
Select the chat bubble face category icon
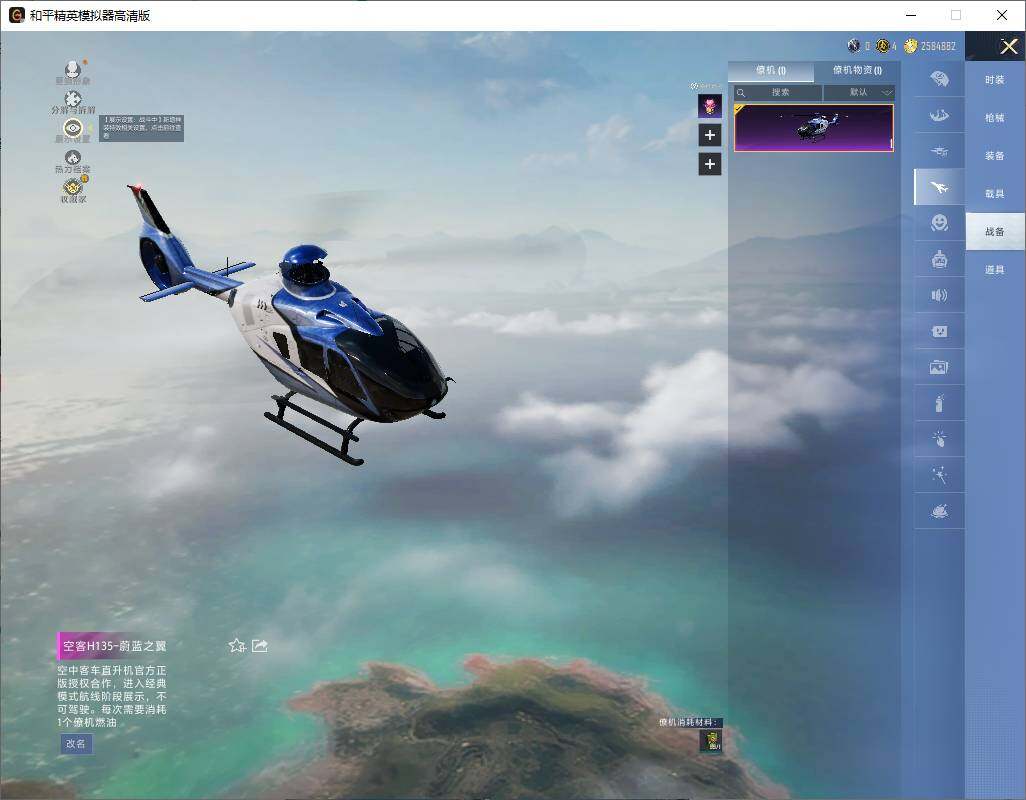(x=940, y=331)
